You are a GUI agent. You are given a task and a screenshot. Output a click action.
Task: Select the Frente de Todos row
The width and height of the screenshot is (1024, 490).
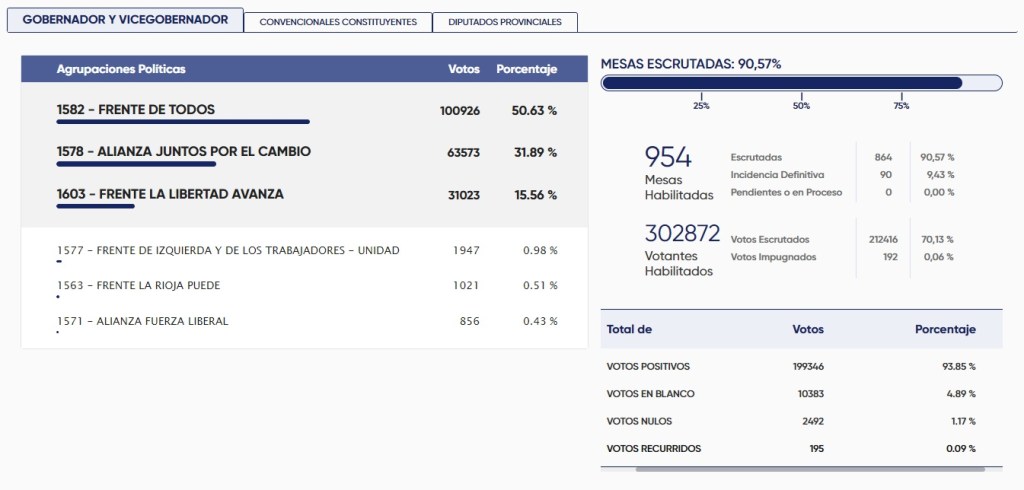coord(304,111)
